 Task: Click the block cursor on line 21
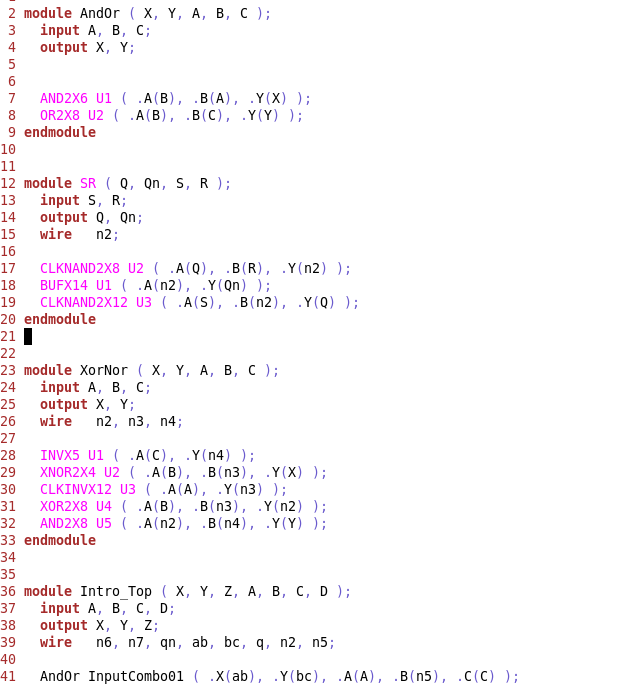(28, 336)
